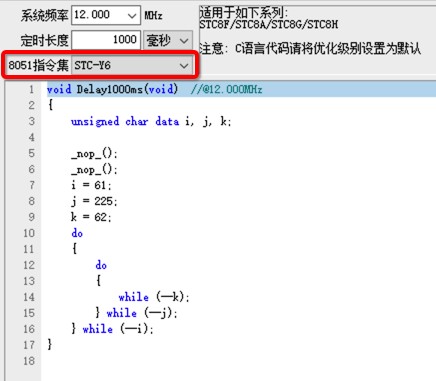Image resolution: width=436 pixels, height=381 pixels.
Task: Click the line 'while (--k);'
Action: pos(154,297)
